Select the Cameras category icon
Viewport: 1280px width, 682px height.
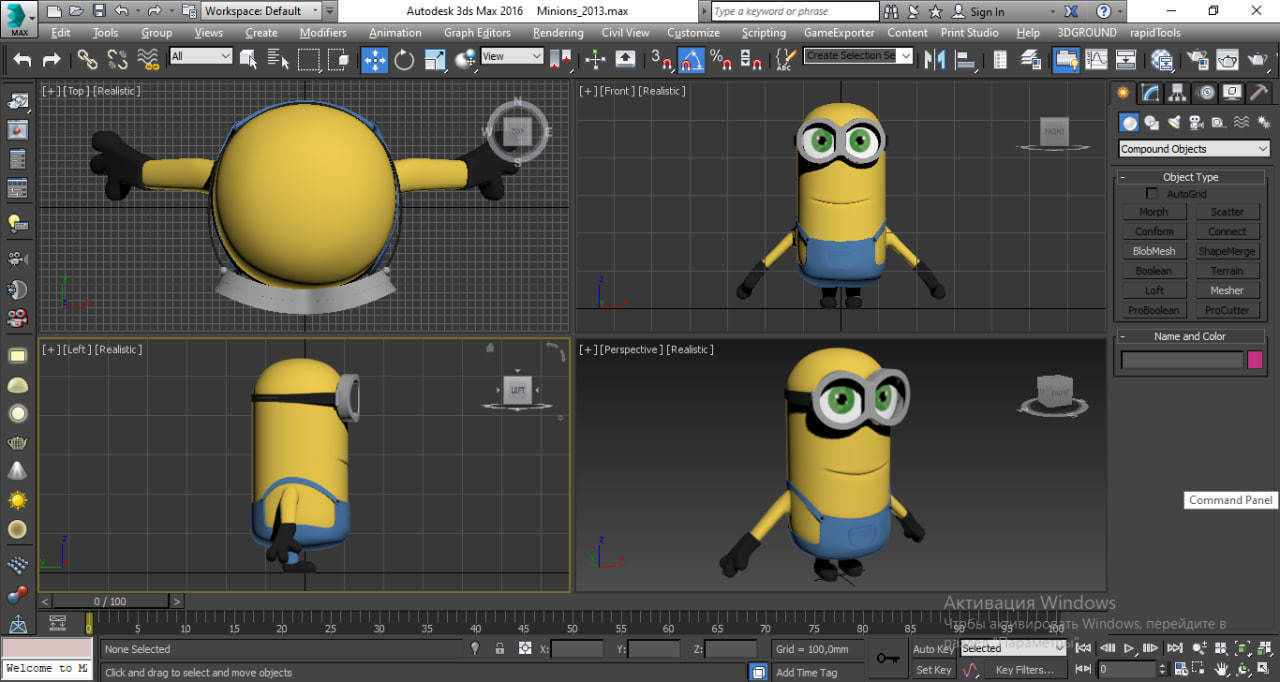point(1196,122)
